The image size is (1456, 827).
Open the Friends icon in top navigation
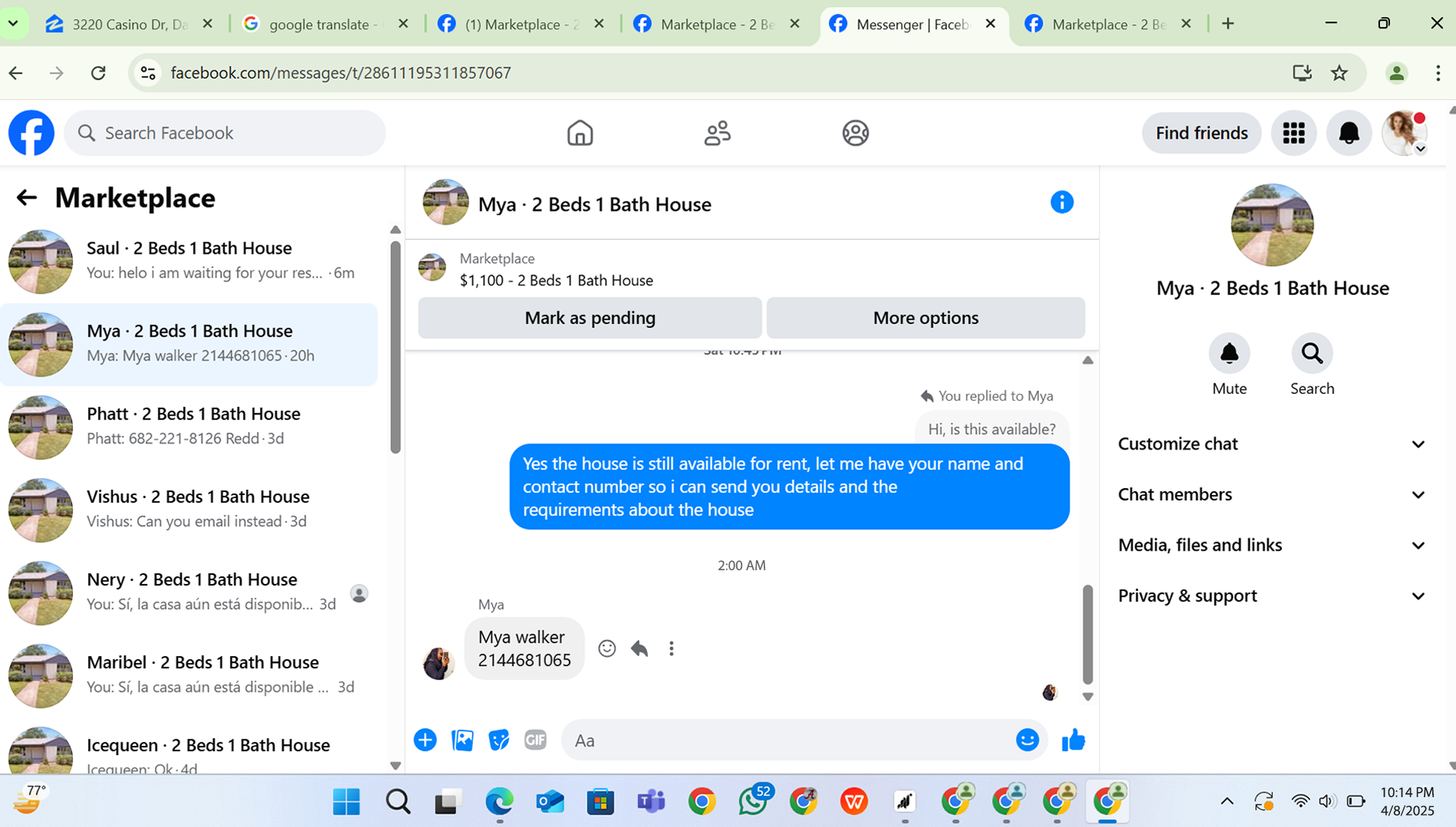pyautogui.click(x=717, y=133)
